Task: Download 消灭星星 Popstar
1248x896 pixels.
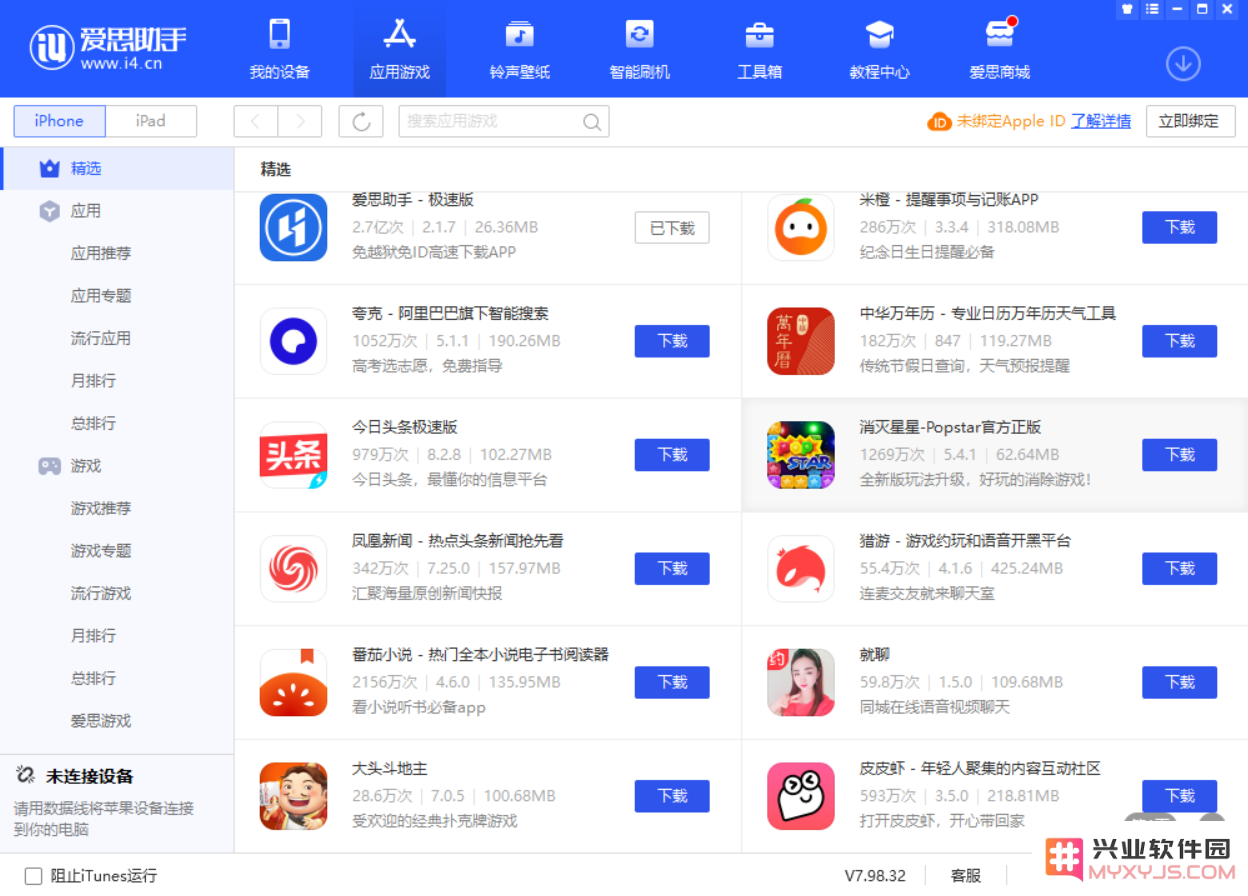Action: click(1180, 455)
